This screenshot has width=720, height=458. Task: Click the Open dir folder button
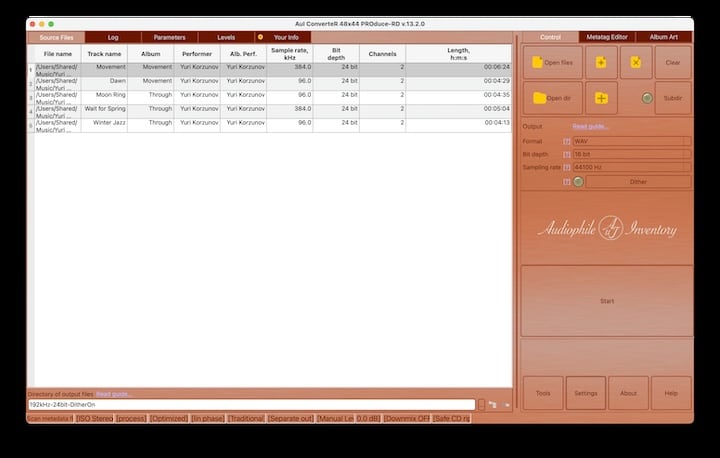point(553,98)
